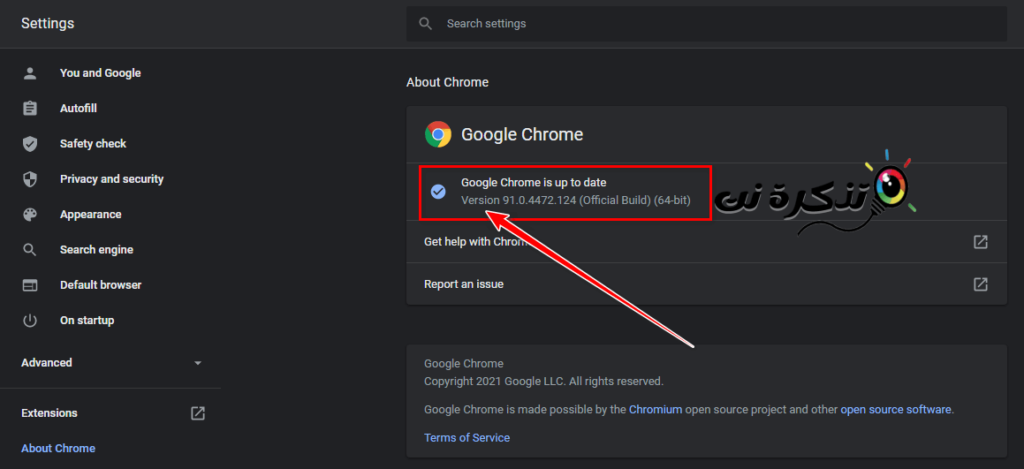
Task: Click the On startup power icon
Action: [x=30, y=320]
